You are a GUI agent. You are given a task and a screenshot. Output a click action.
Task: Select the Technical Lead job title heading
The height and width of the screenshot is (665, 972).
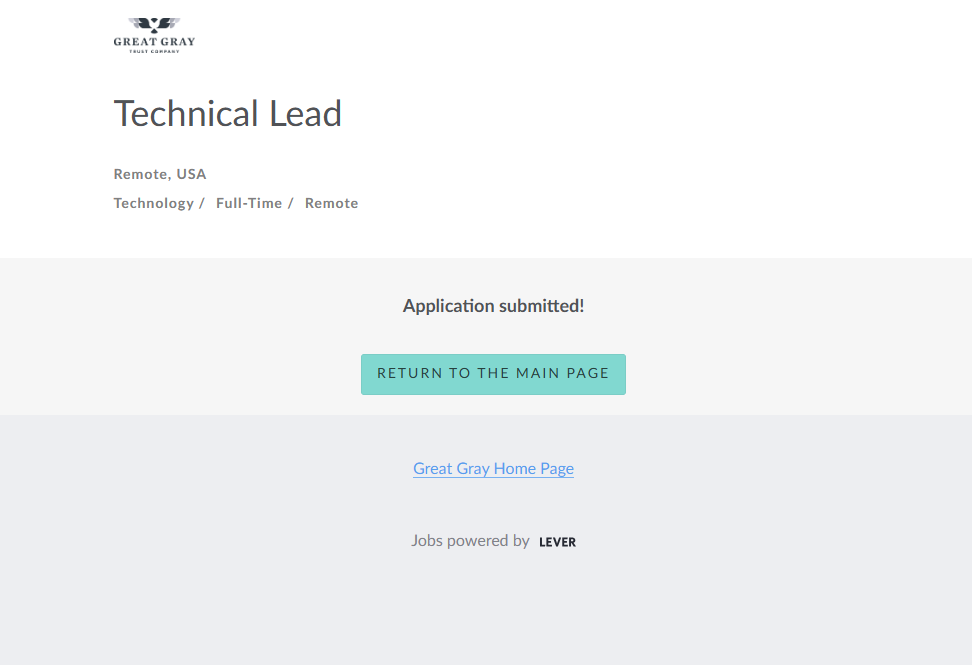(x=228, y=114)
